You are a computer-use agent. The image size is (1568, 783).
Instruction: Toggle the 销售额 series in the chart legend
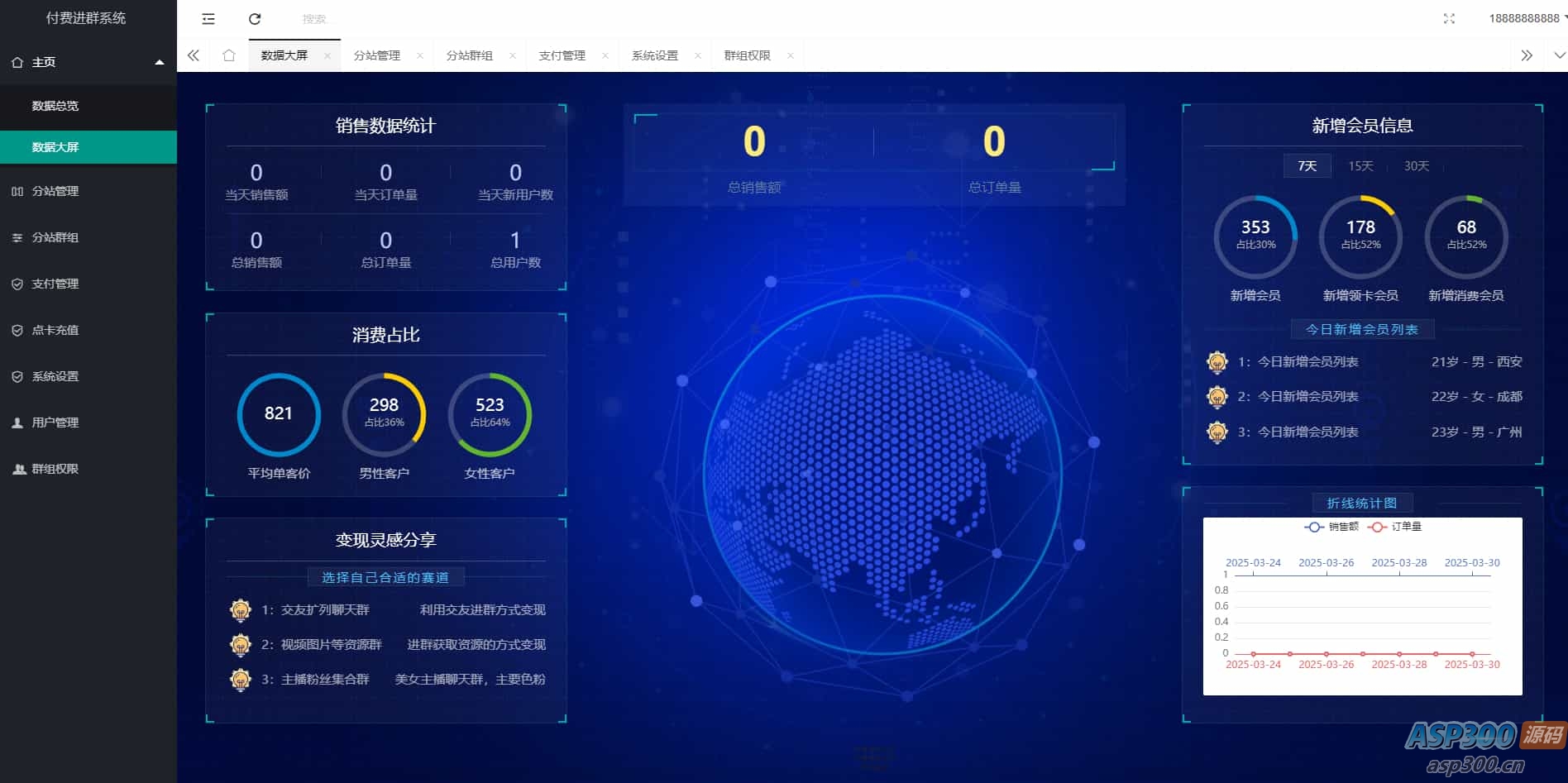tap(1331, 526)
